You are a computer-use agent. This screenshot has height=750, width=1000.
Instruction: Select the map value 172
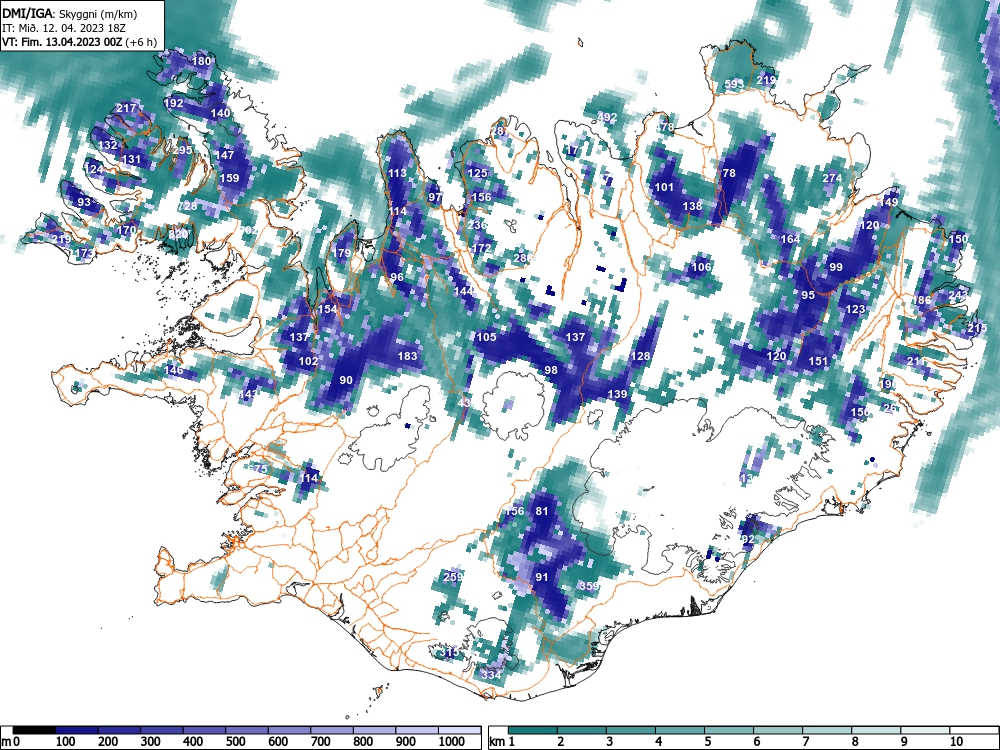pyautogui.click(x=482, y=248)
